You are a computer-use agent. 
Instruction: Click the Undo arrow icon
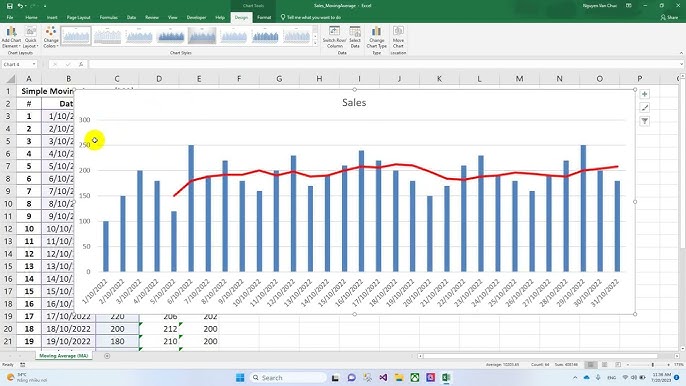[x=21, y=6]
